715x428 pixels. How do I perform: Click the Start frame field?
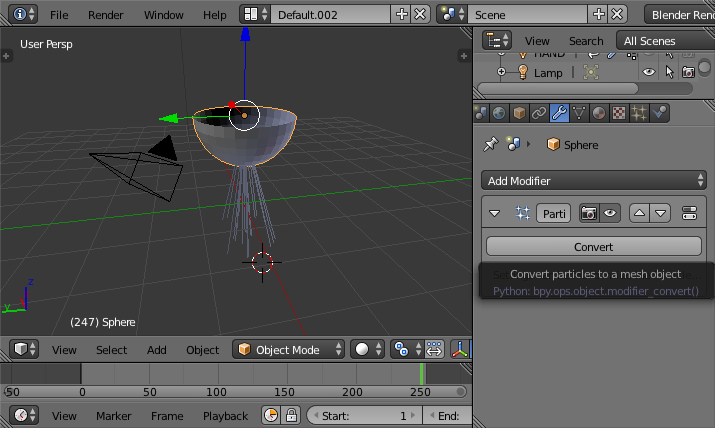pyautogui.click(x=364, y=416)
